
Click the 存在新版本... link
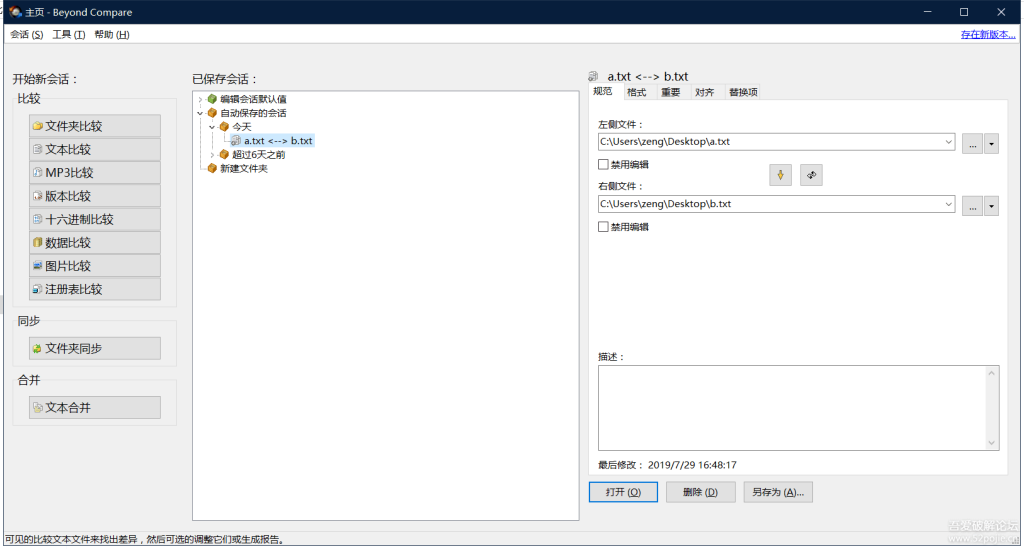click(987, 35)
